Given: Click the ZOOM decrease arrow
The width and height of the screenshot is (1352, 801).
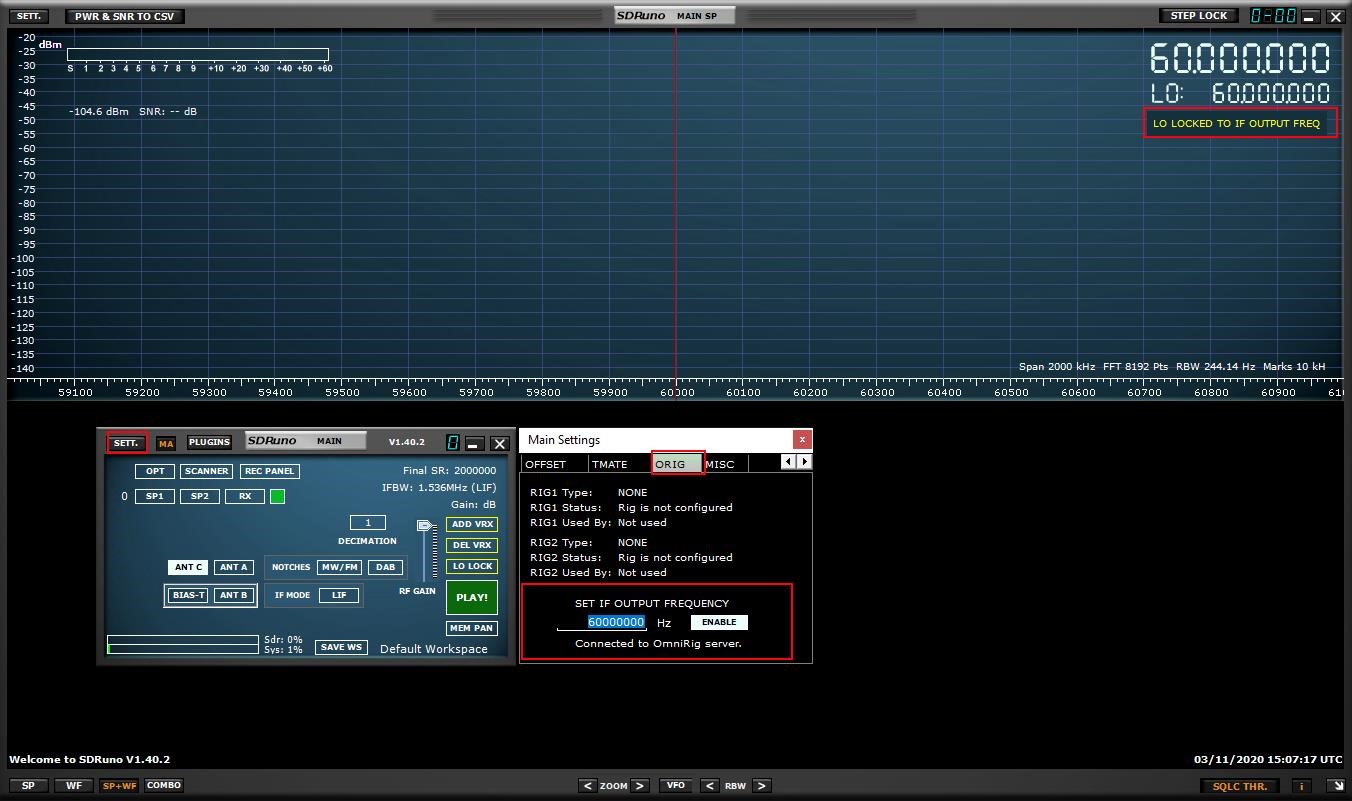Looking at the screenshot, I should point(588,786).
